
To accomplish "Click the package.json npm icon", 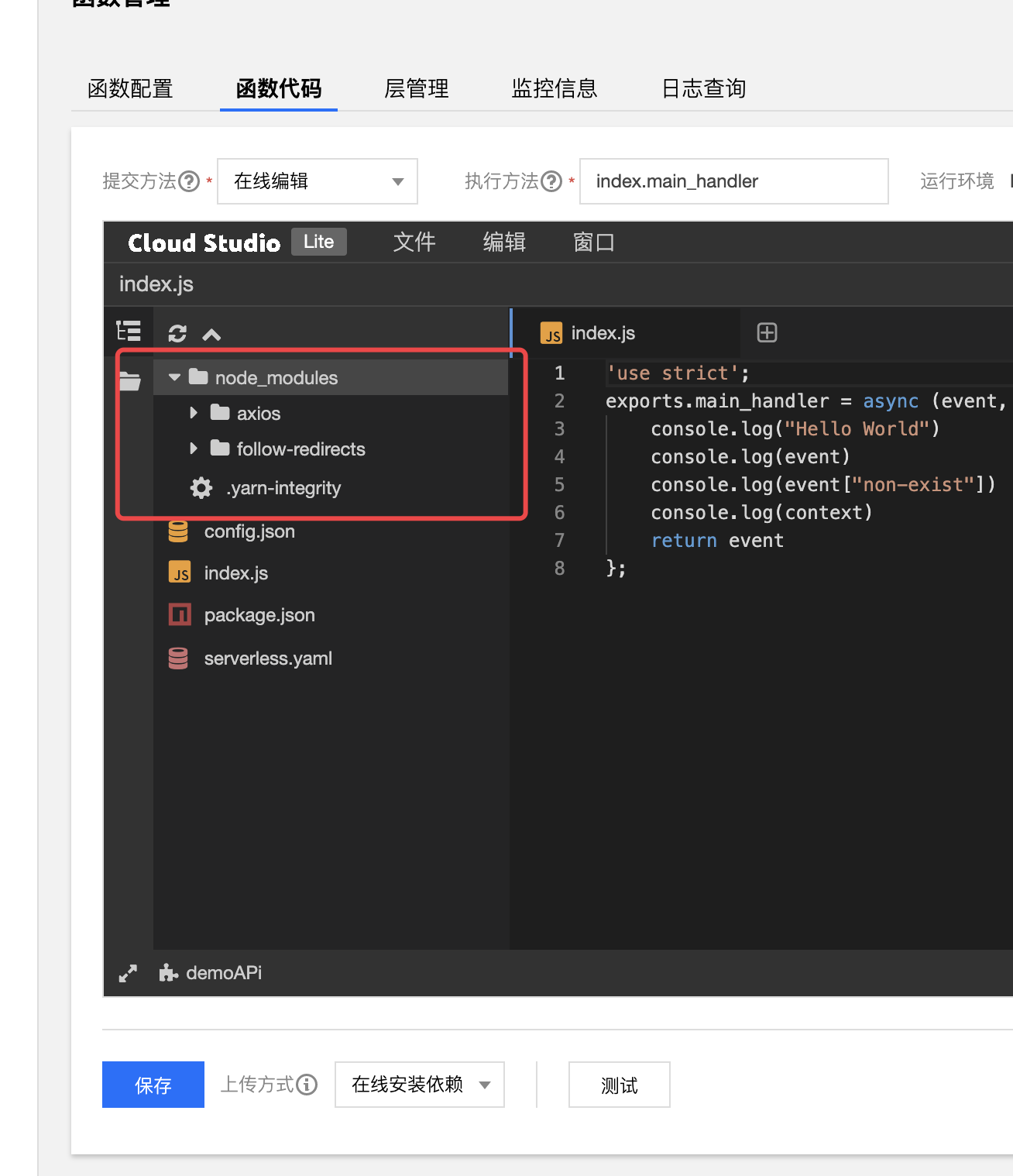I will (x=180, y=614).
